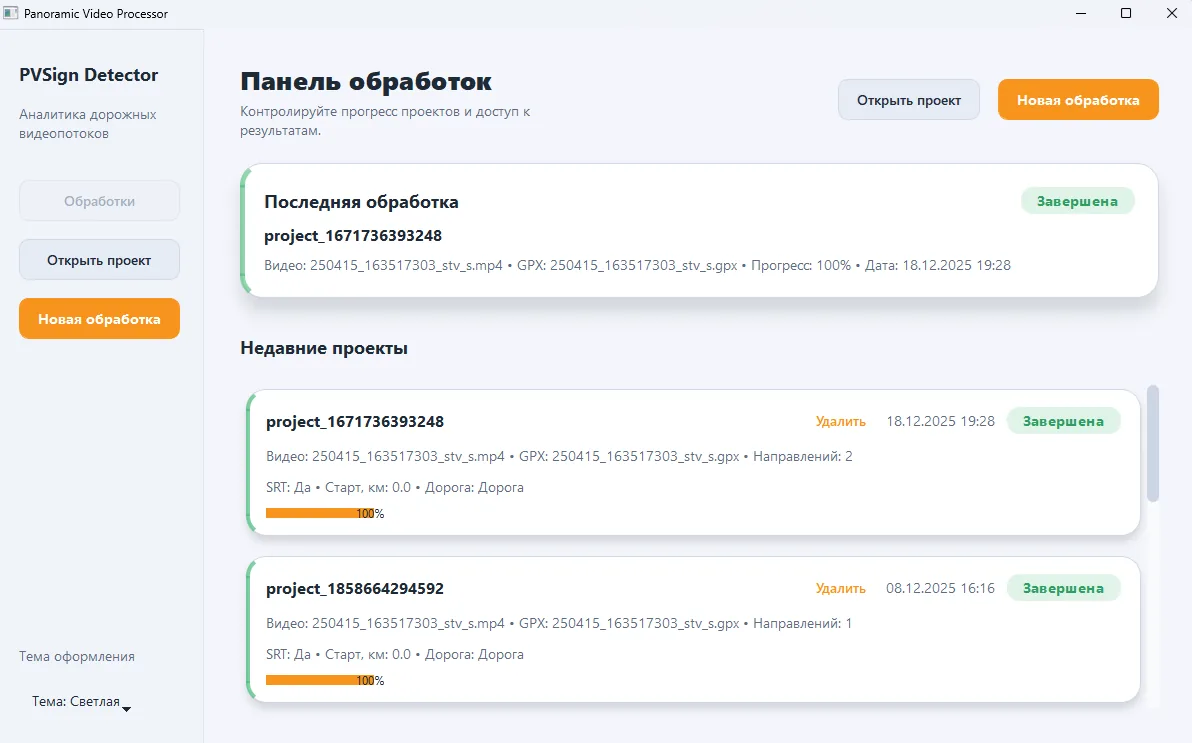Click the PVSign Detector sidebar logo text
The width and height of the screenshot is (1192, 743).
tap(89, 75)
